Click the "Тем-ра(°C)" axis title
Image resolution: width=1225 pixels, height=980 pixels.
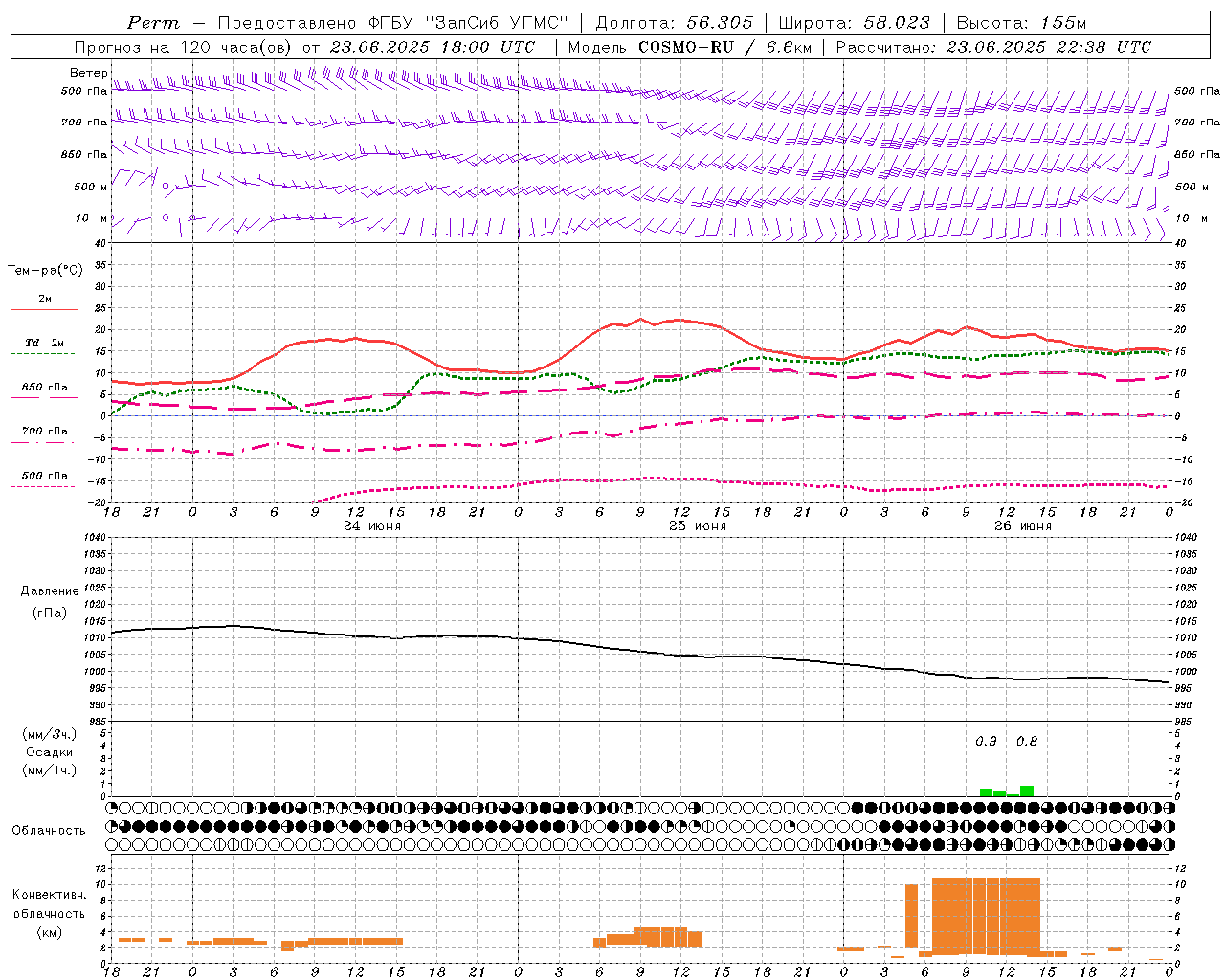point(45,271)
